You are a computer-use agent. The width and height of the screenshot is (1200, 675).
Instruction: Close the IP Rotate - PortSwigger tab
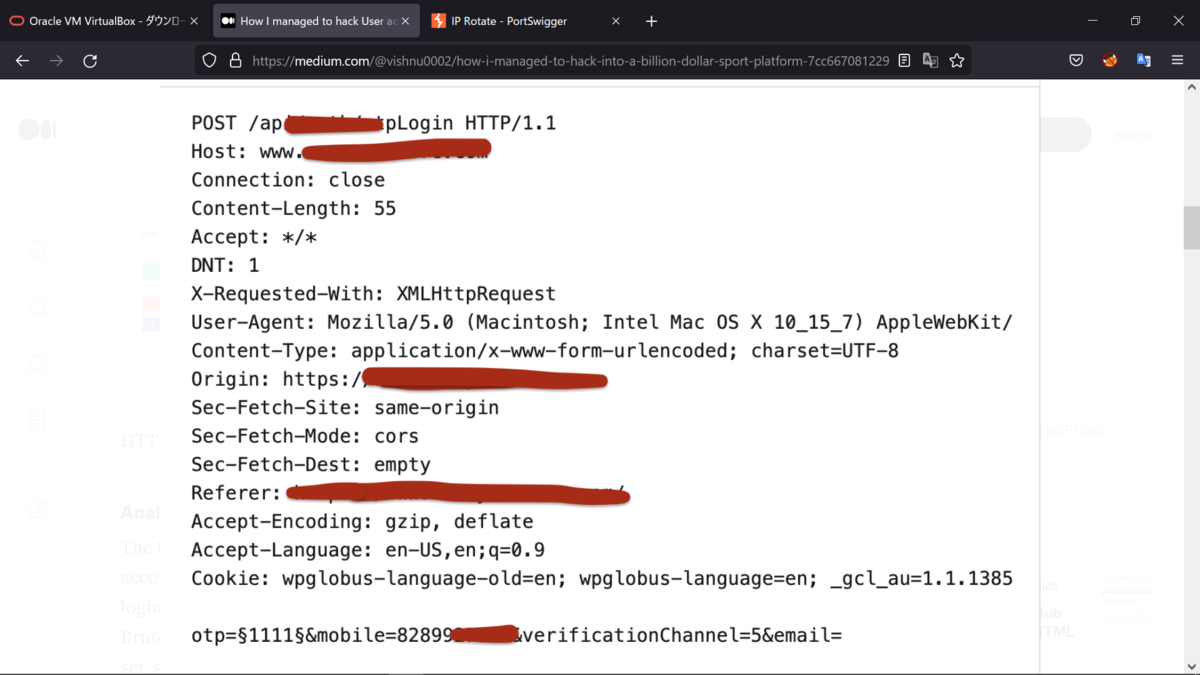pos(616,20)
